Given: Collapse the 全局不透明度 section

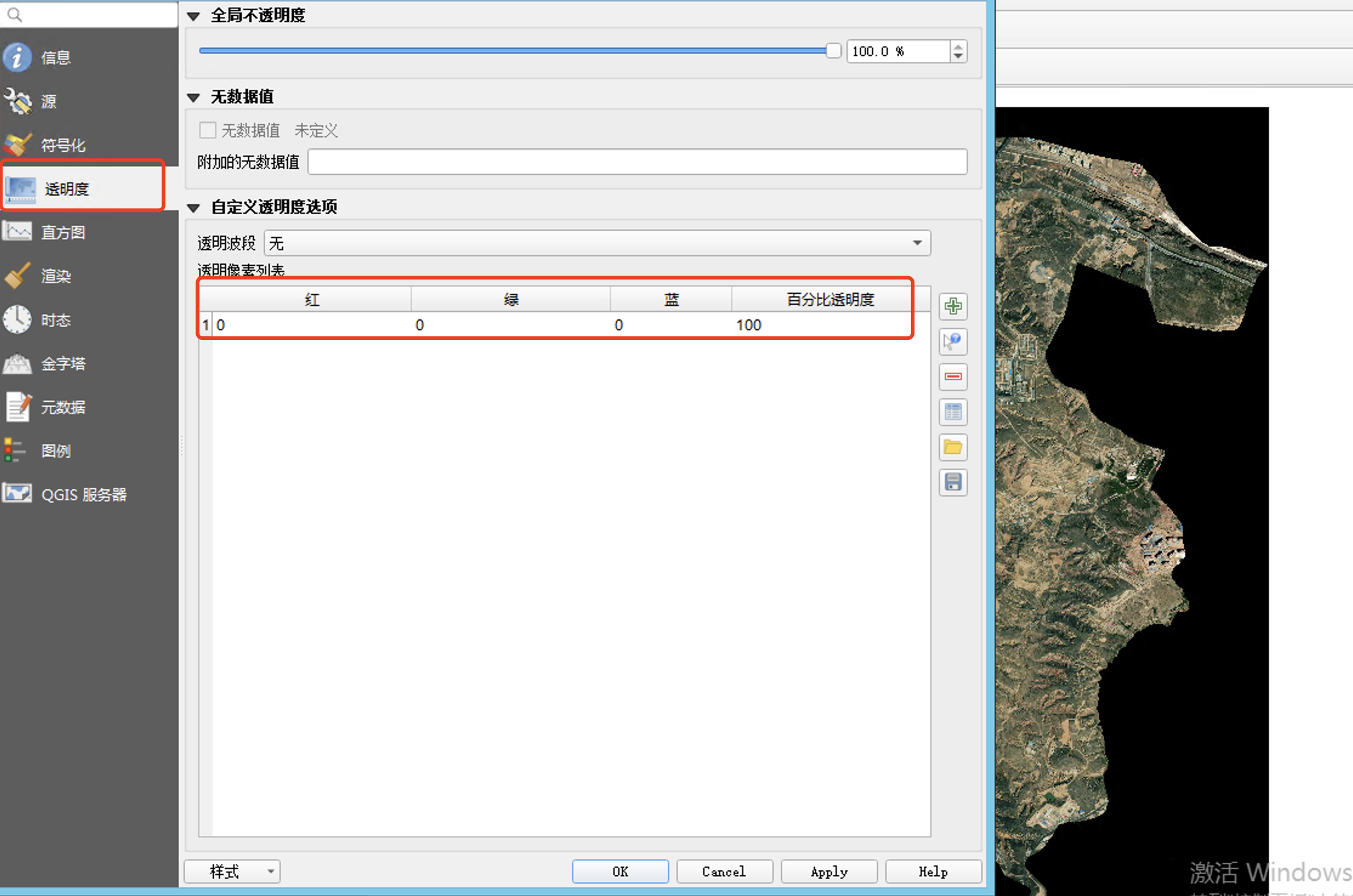Looking at the screenshot, I should coord(194,16).
